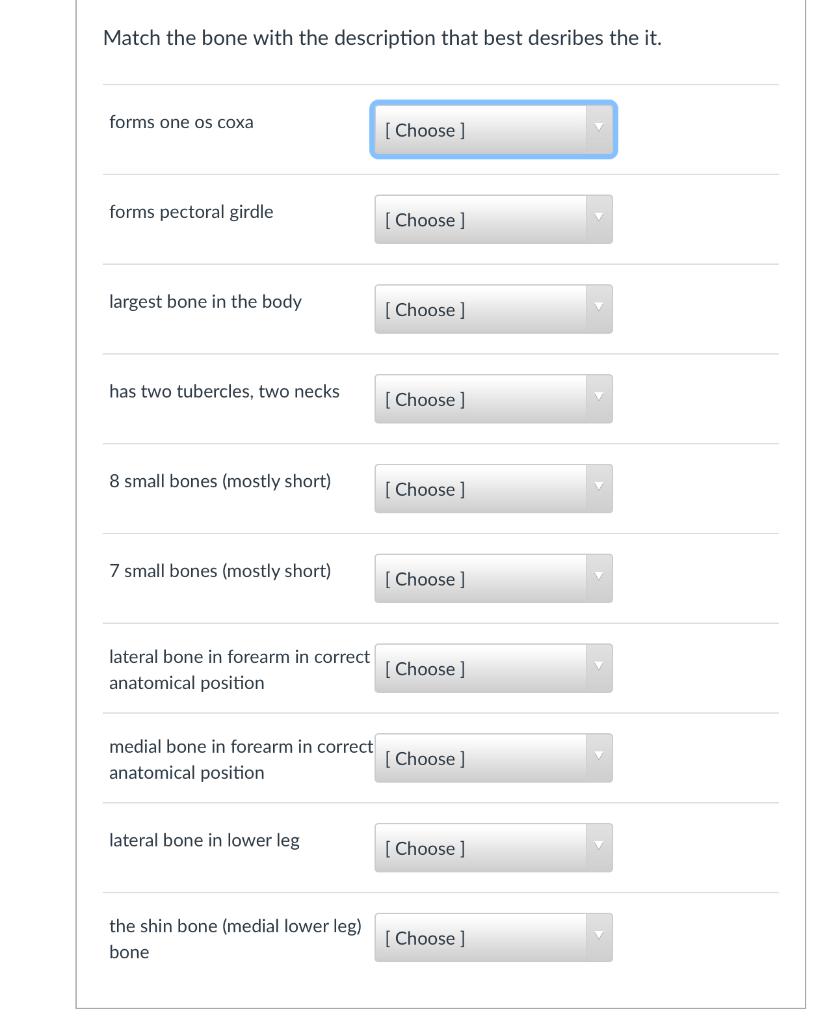Viewport: 816px width, 1024px height.
Task: Click the '7 small bones (mostly short)' label
Action: (220, 571)
